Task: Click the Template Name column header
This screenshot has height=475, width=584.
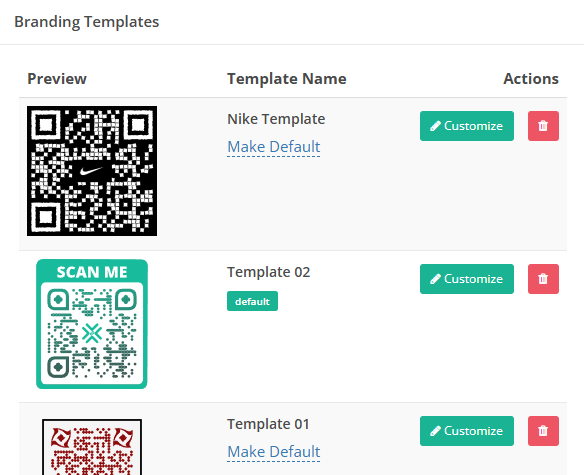Action: (x=287, y=79)
